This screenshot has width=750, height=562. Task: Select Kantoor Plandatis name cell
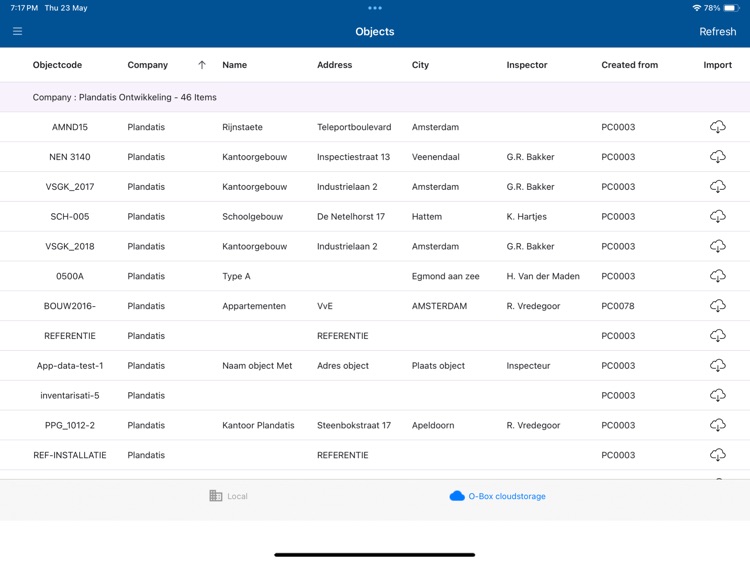tap(258, 425)
